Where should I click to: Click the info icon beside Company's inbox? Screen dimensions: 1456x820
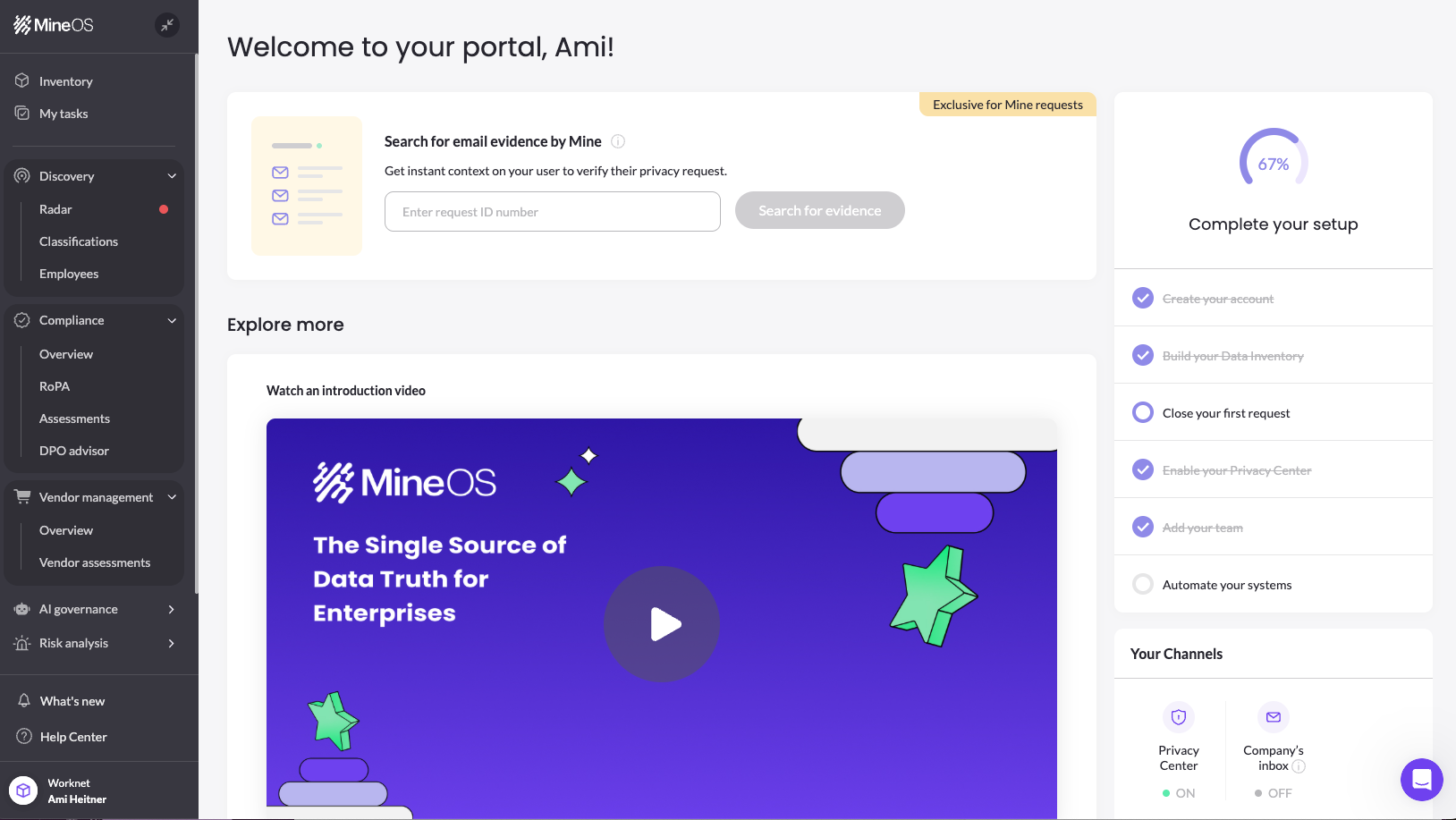coord(1299,766)
